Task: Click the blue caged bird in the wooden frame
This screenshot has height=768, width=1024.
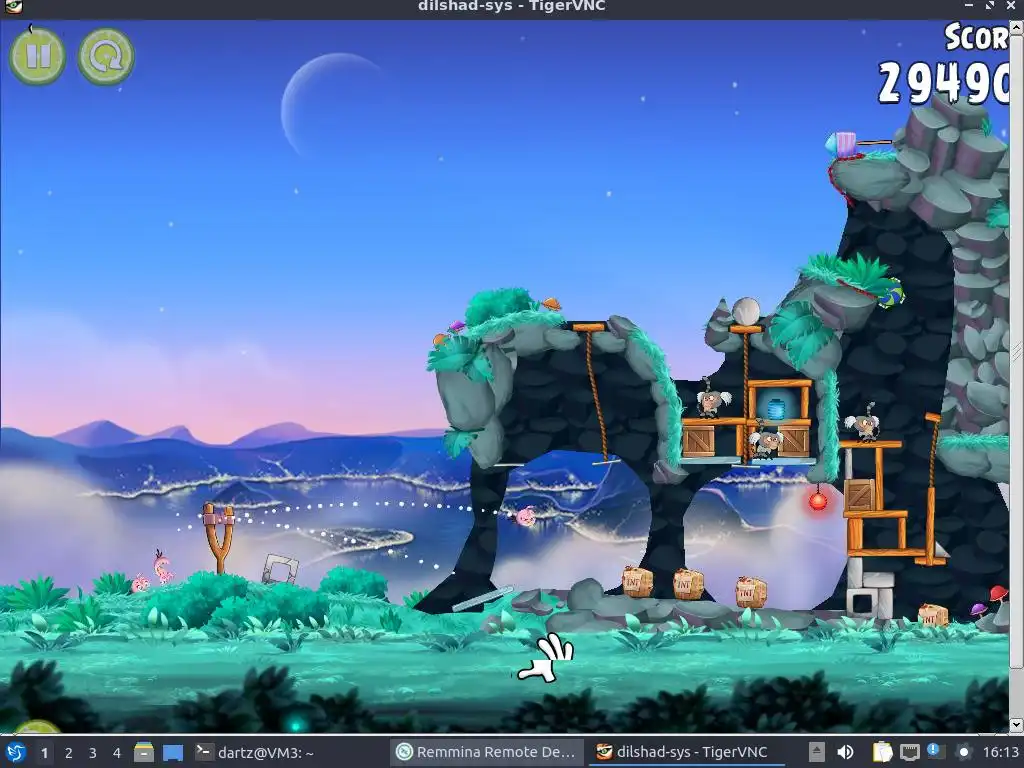Action: 775,409
